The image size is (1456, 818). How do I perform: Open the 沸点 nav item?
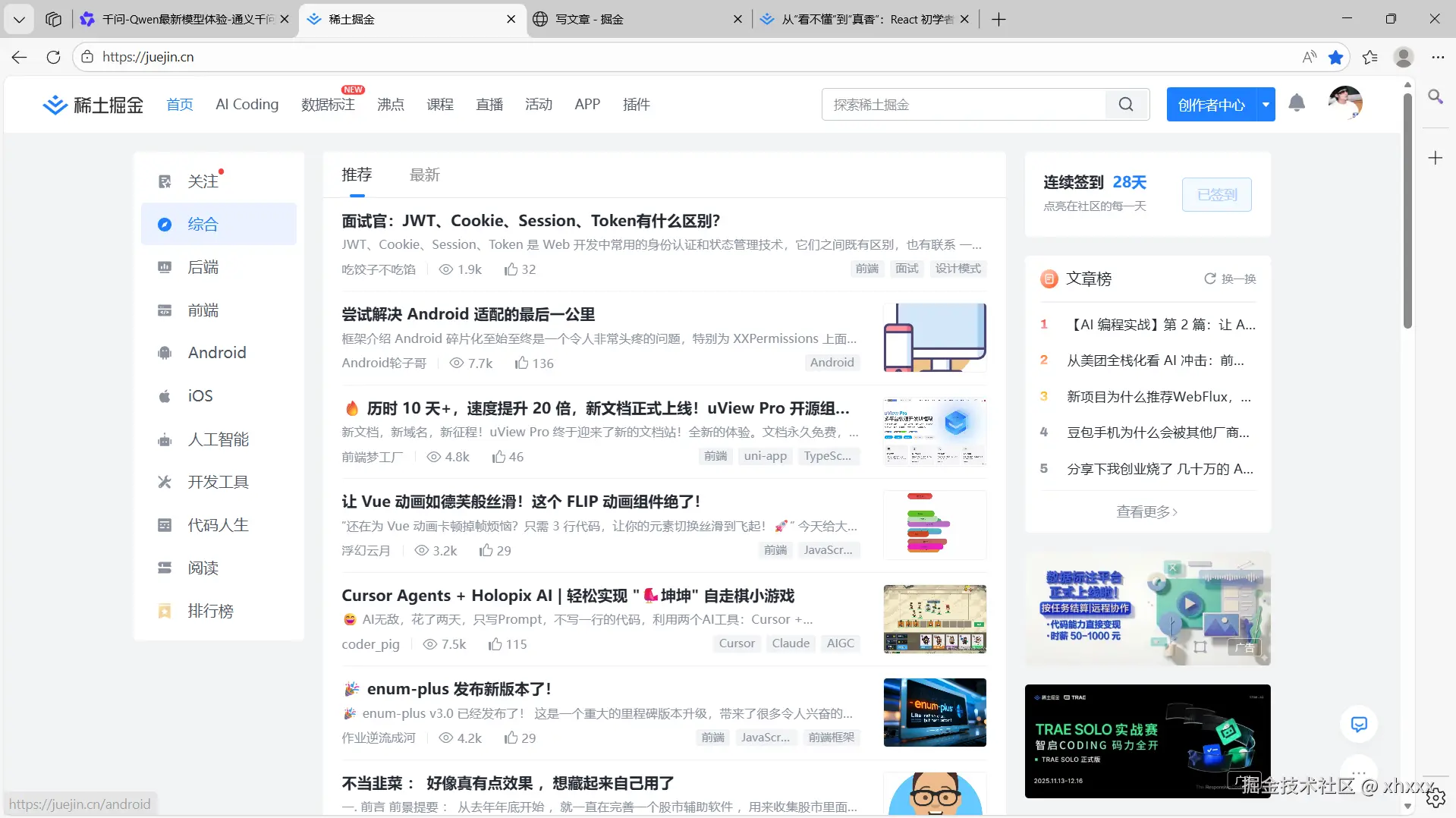pos(391,105)
